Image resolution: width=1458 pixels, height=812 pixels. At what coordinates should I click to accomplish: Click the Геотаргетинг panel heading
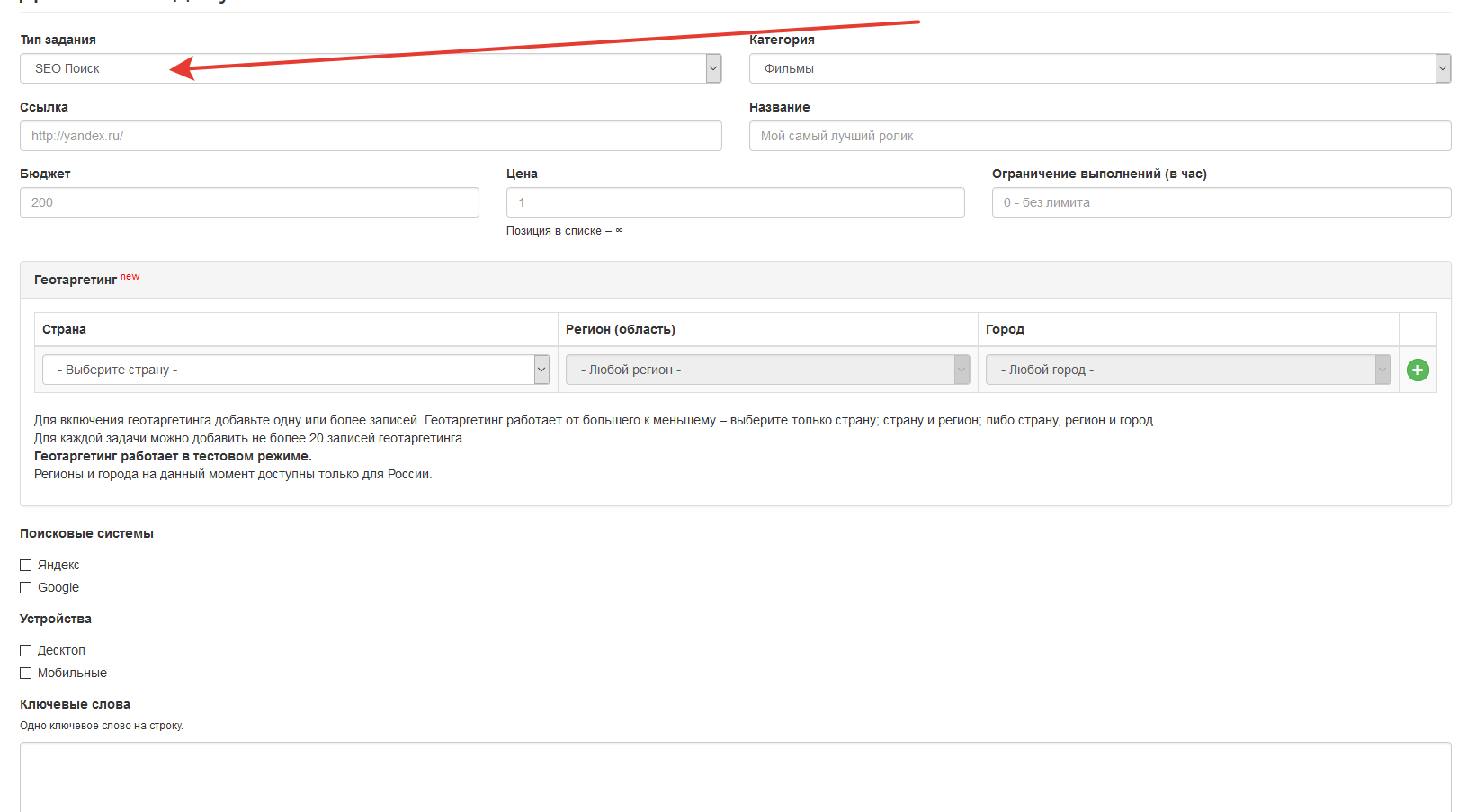point(76,280)
